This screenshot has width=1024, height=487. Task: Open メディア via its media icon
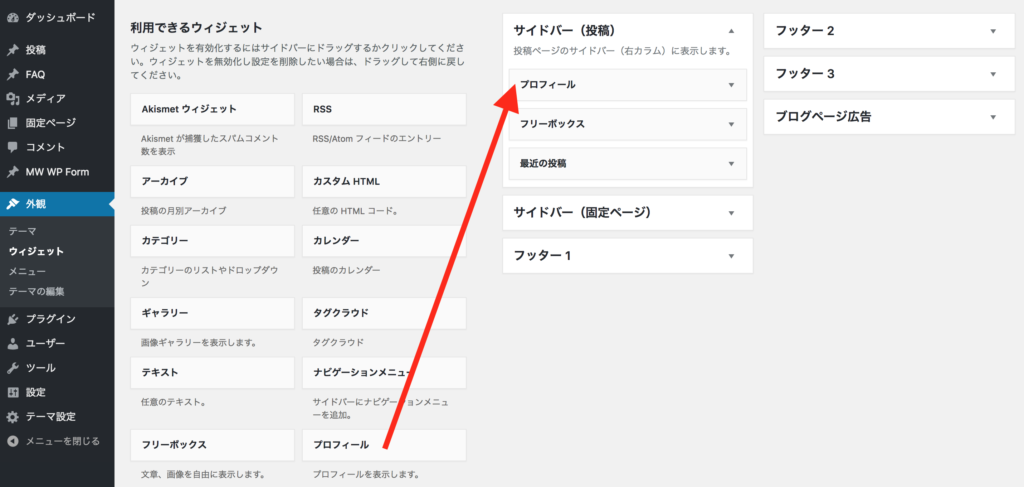pyautogui.click(x=12, y=98)
